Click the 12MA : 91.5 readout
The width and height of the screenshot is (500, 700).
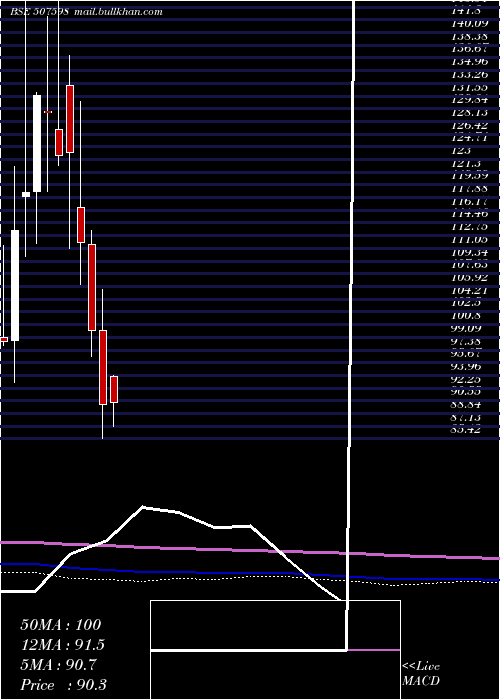pyautogui.click(x=62, y=645)
